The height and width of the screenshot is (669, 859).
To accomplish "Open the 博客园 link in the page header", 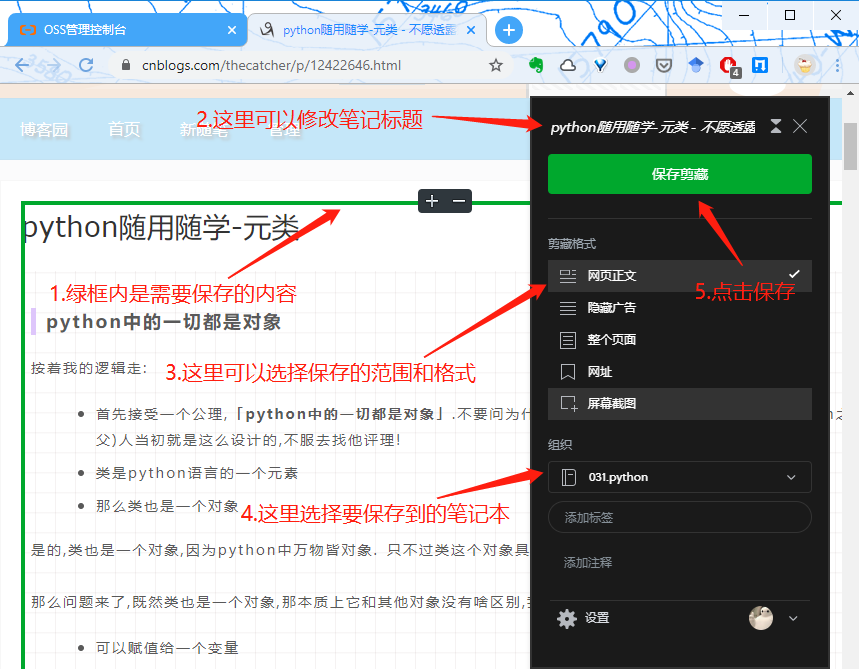I will point(44,129).
